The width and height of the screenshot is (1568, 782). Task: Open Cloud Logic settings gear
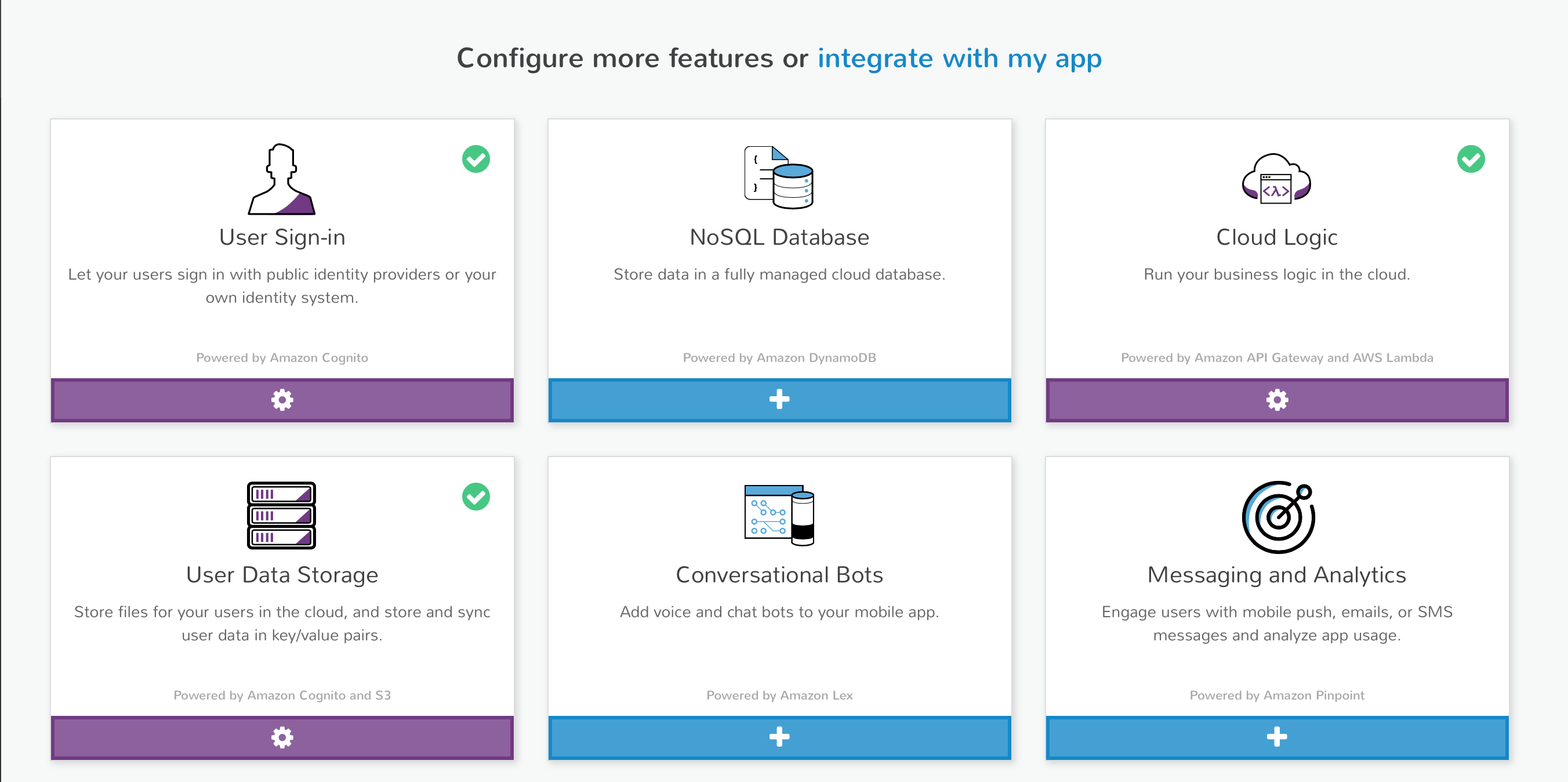click(x=1277, y=400)
